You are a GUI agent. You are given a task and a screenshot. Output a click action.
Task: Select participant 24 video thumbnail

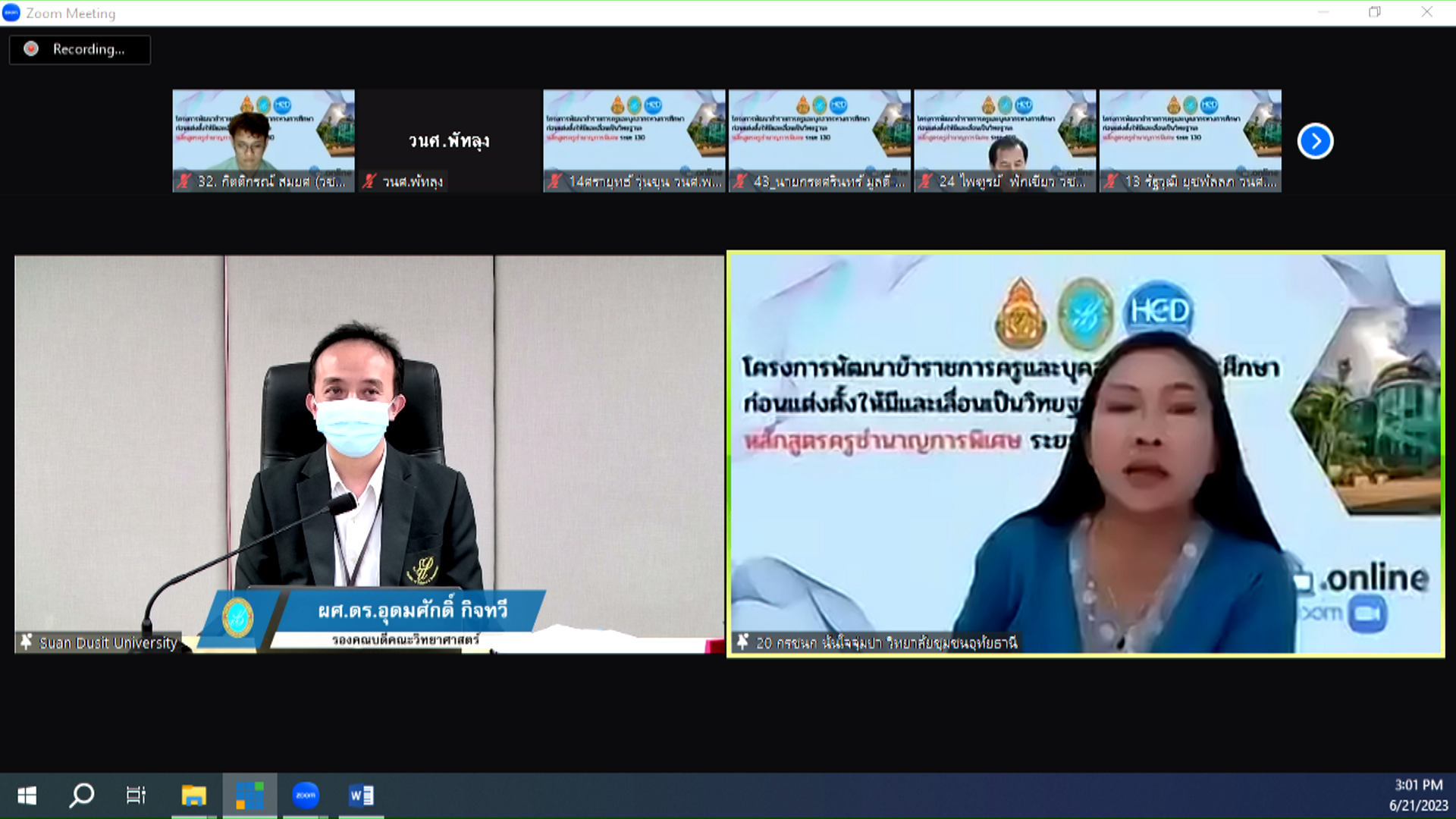coord(1005,136)
